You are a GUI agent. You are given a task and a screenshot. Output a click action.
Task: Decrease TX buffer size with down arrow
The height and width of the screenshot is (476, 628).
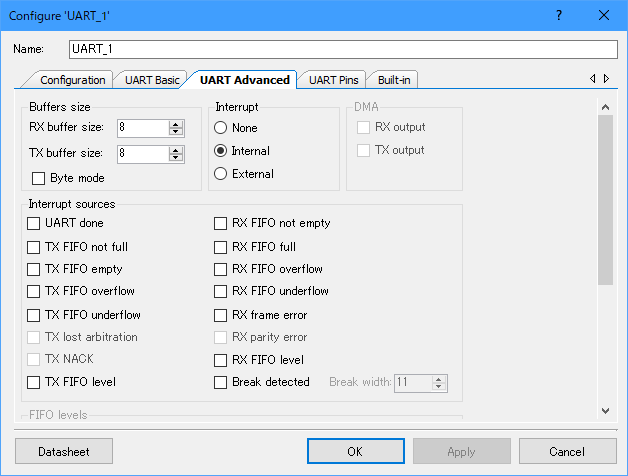tap(176, 158)
